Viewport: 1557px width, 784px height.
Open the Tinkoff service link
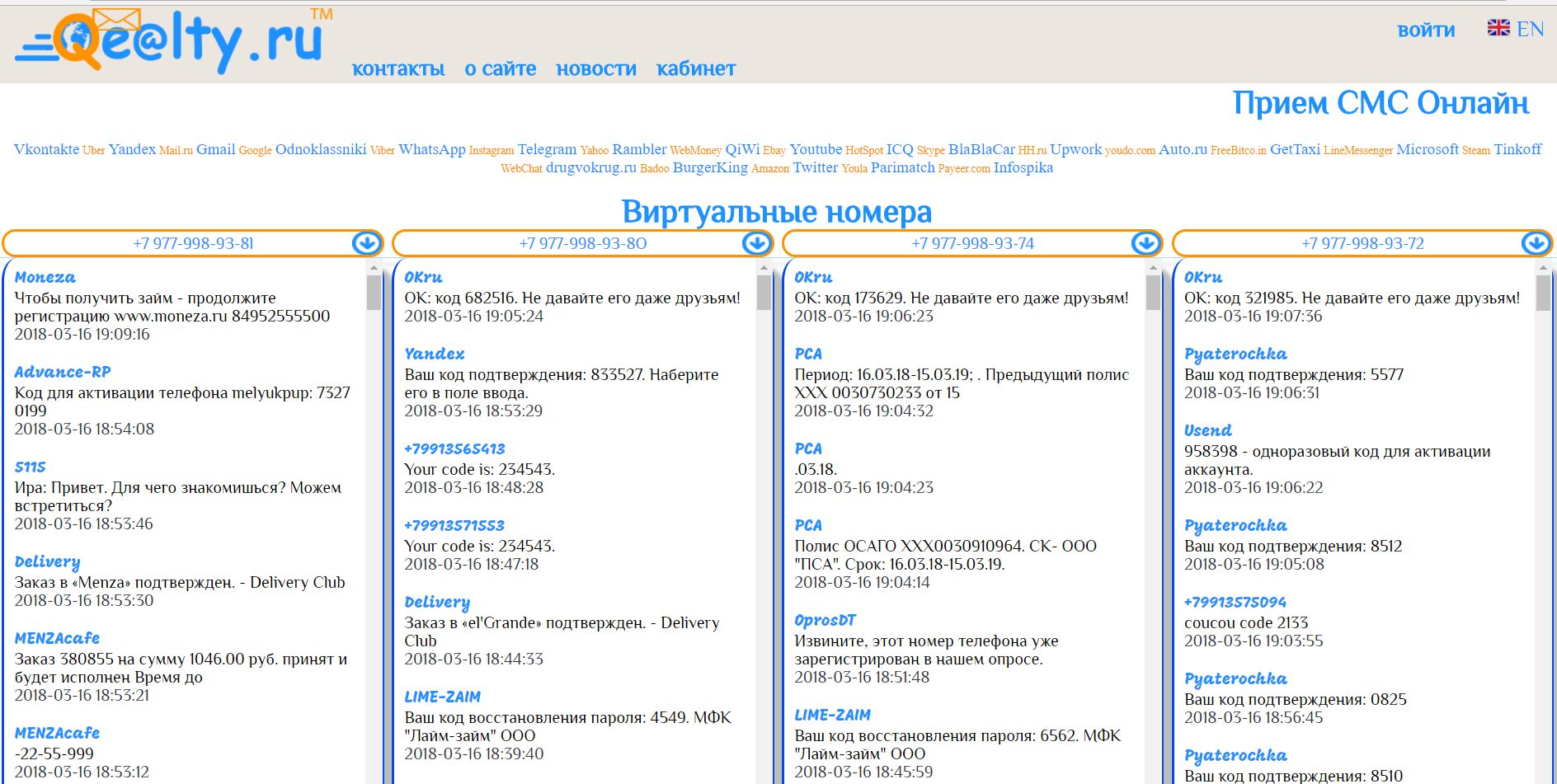pyautogui.click(x=1517, y=149)
